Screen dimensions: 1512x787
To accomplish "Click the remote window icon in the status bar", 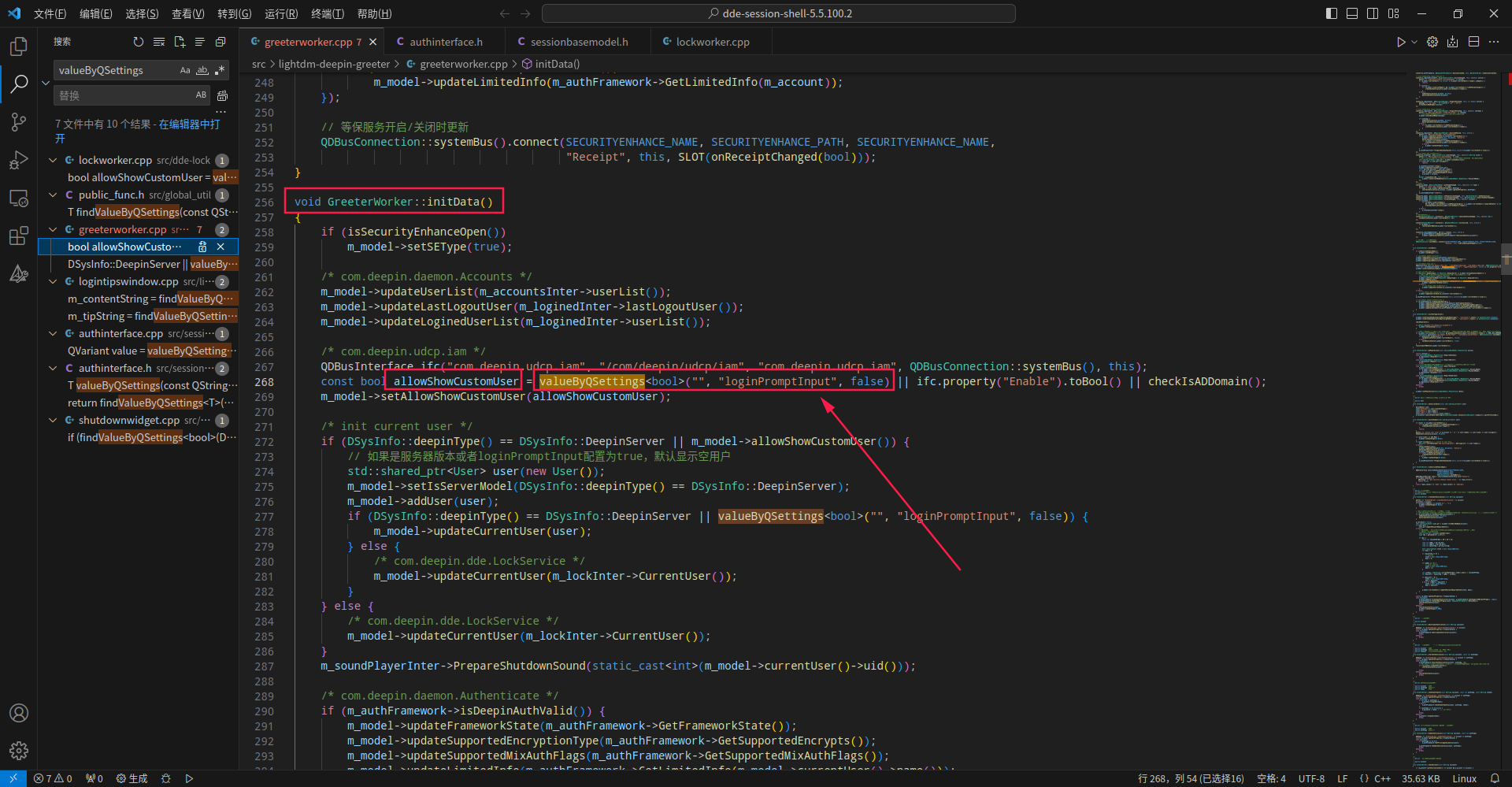I will 13,778.
